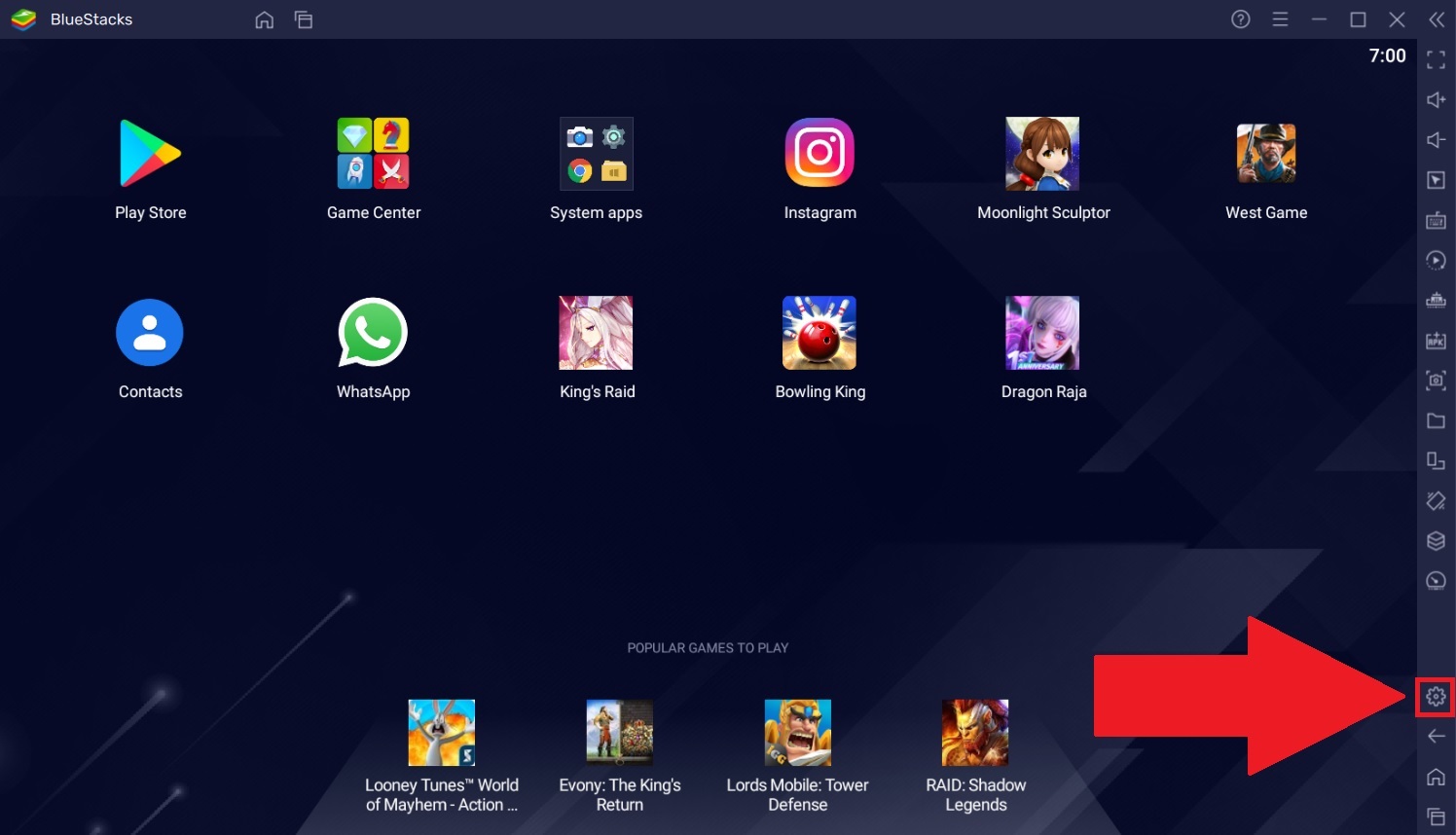The height and width of the screenshot is (835, 1456).
Task: Go to Android home from the sidebar
Action: point(1436,777)
